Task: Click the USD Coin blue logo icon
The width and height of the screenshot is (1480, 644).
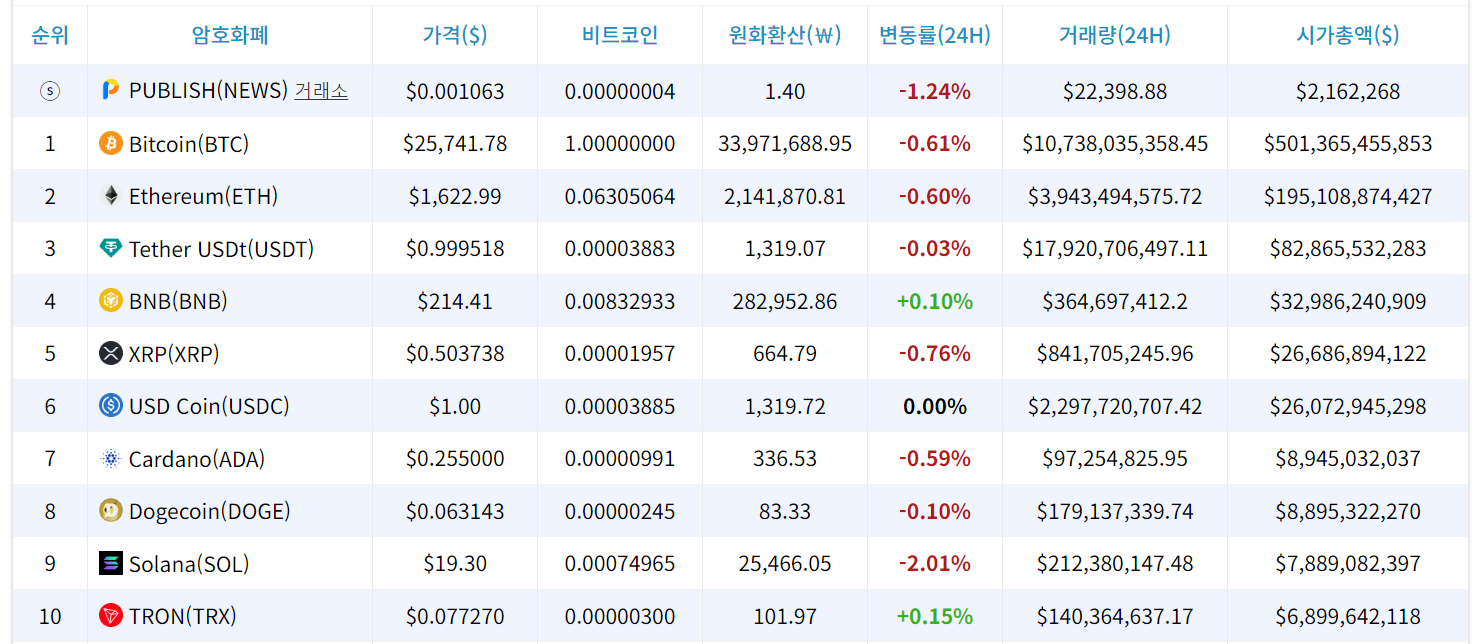Action: 111,406
